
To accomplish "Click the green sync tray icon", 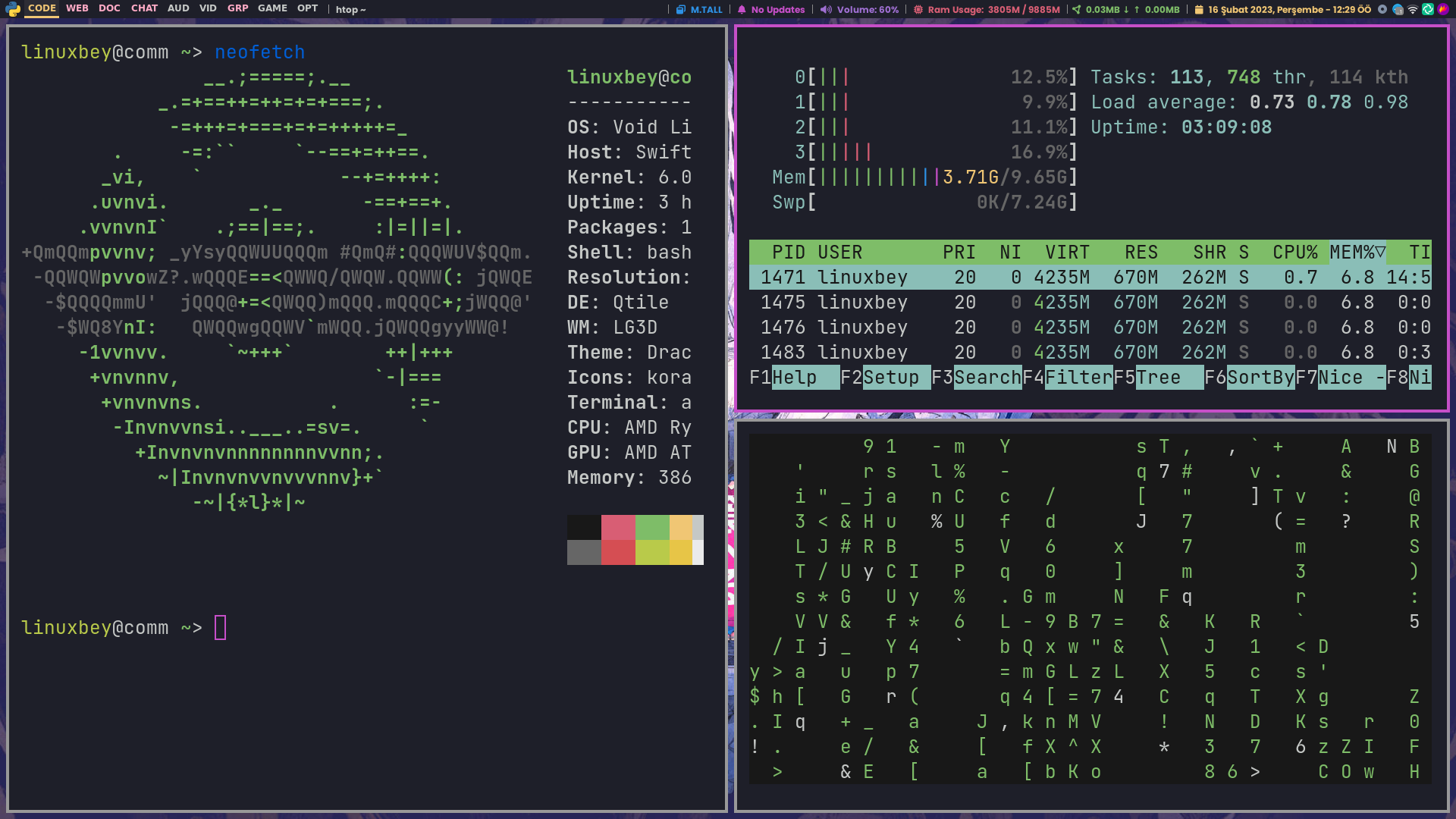I will click(1427, 10).
